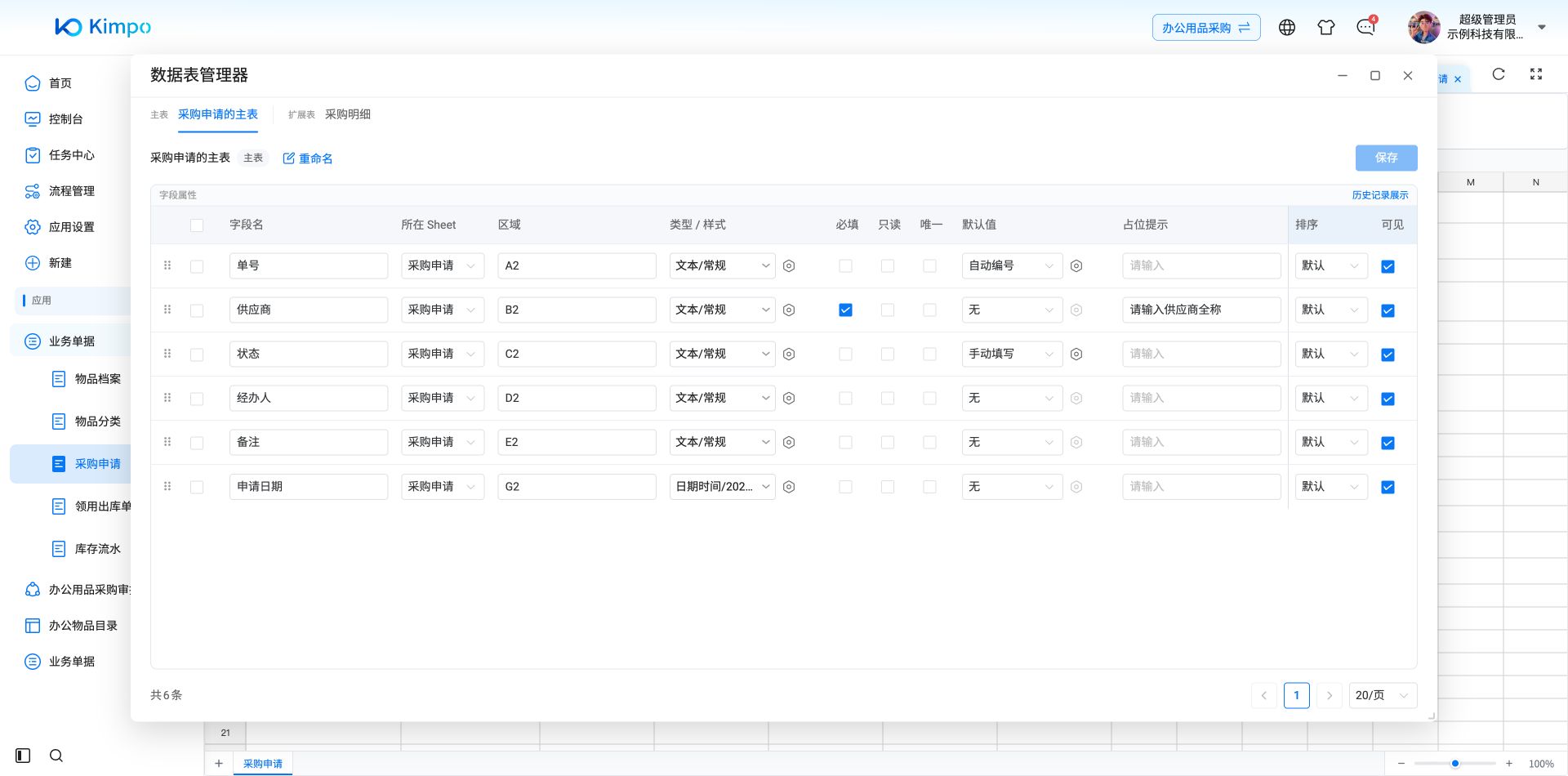This screenshot has height=776, width=1568.
Task: Open the theme shirt icon
Action: (x=1326, y=27)
